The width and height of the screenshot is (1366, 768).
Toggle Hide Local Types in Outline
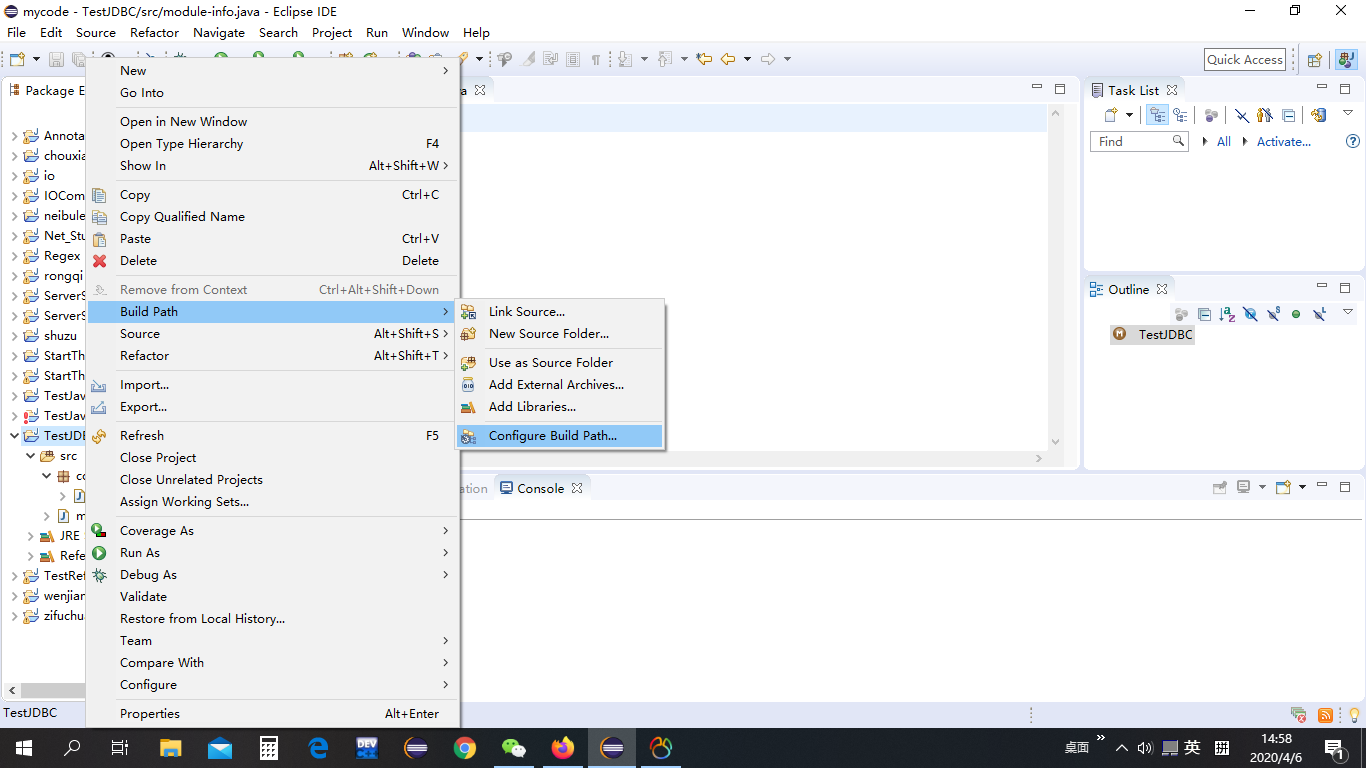click(1320, 314)
